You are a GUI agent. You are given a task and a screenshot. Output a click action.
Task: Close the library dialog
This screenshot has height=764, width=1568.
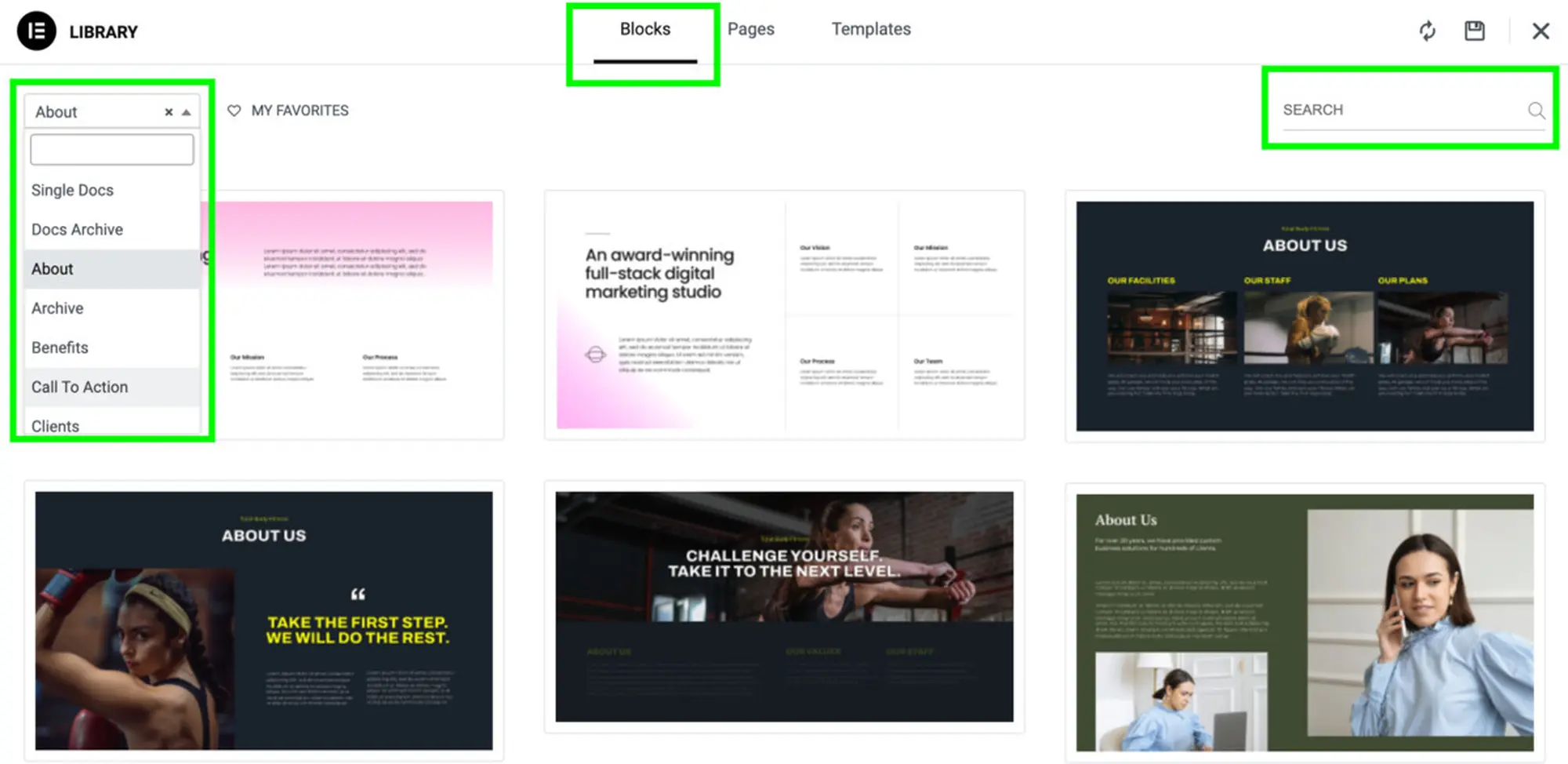coord(1541,31)
